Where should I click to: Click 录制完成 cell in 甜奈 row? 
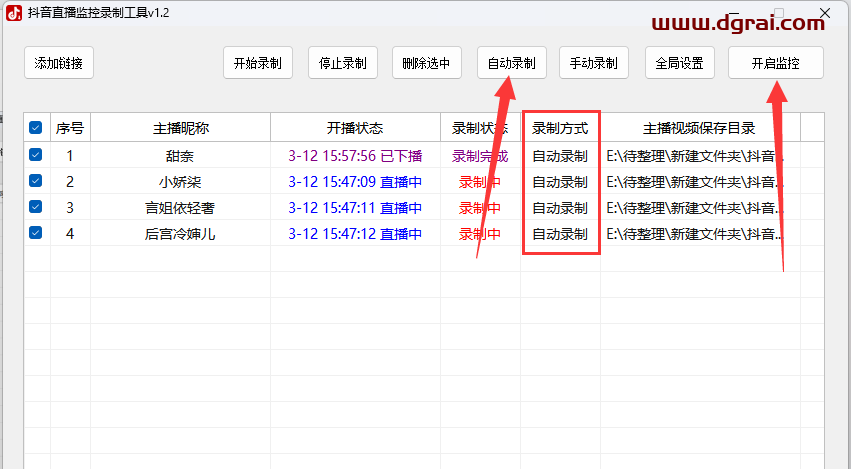(480, 156)
